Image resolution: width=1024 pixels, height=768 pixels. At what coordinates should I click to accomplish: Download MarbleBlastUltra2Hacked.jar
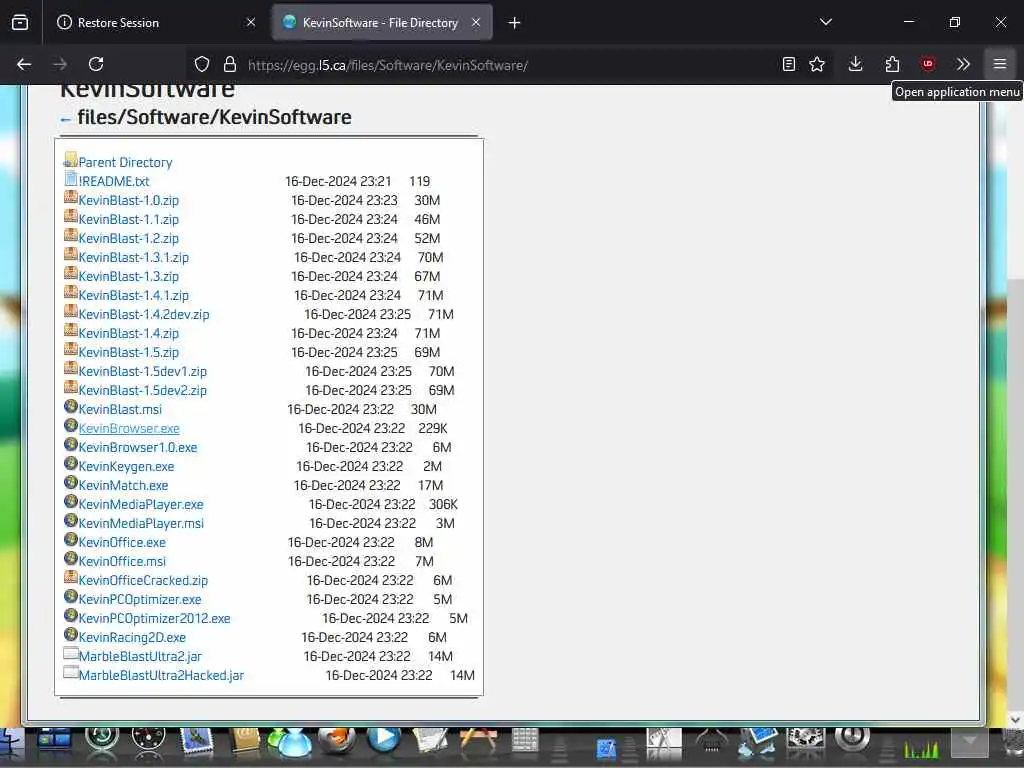click(x=161, y=675)
